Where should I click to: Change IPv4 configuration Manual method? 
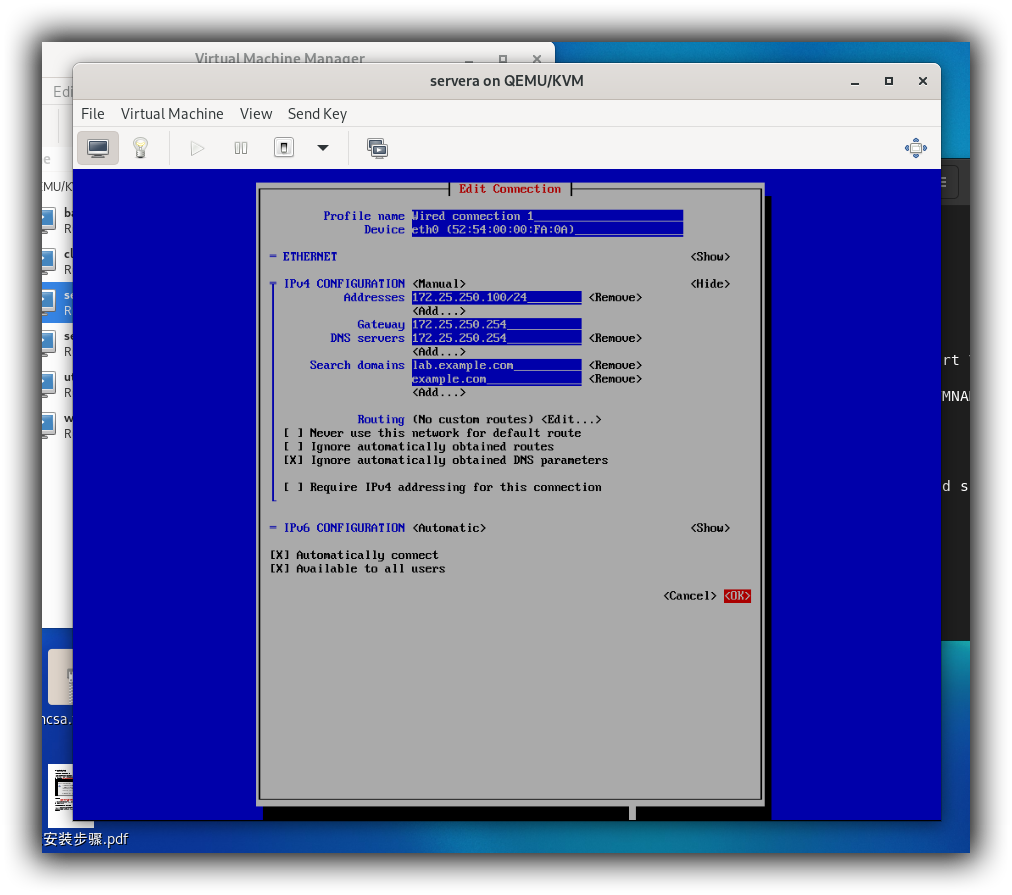pyautogui.click(x=438, y=284)
